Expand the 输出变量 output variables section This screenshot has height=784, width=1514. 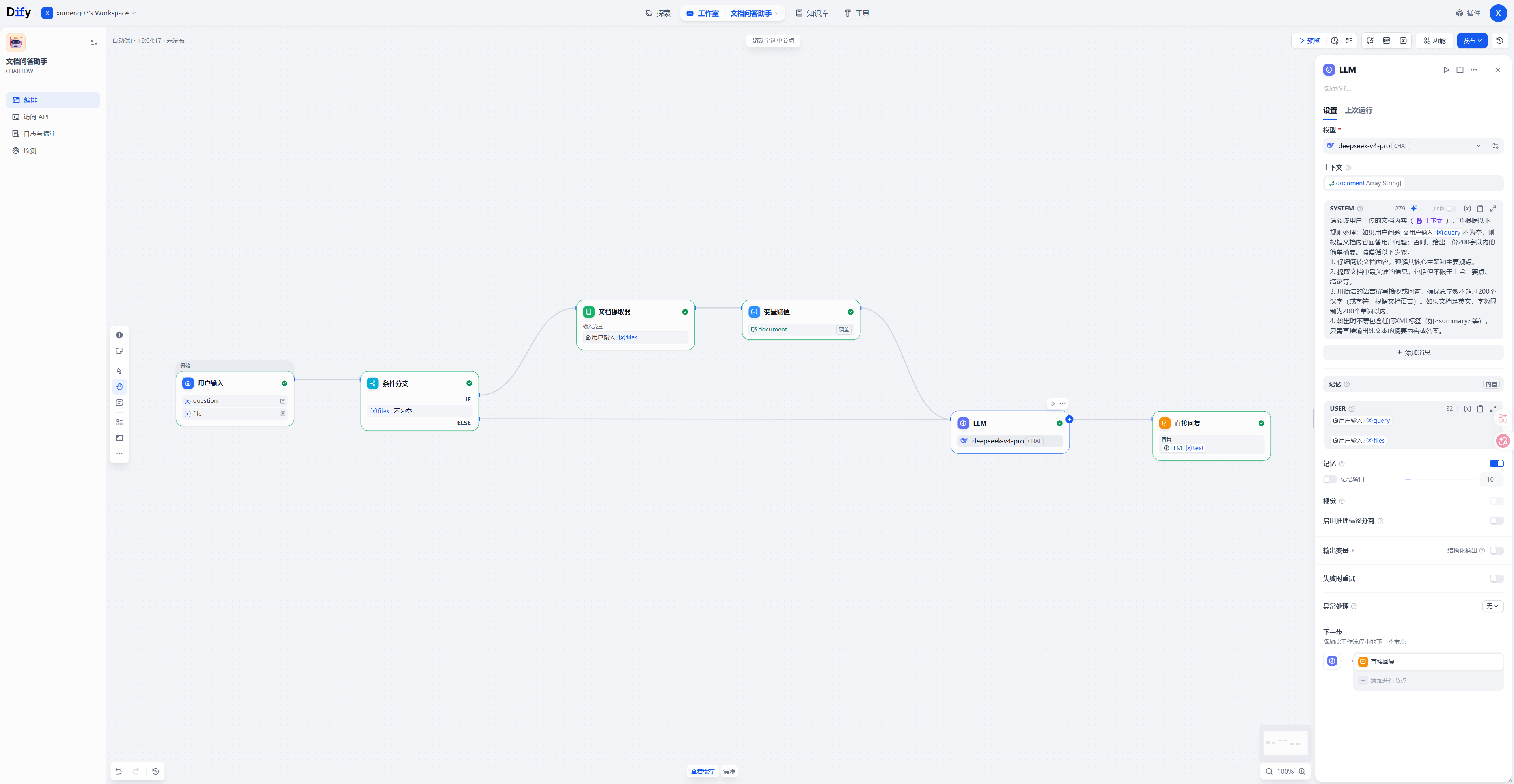pyautogui.click(x=1339, y=551)
